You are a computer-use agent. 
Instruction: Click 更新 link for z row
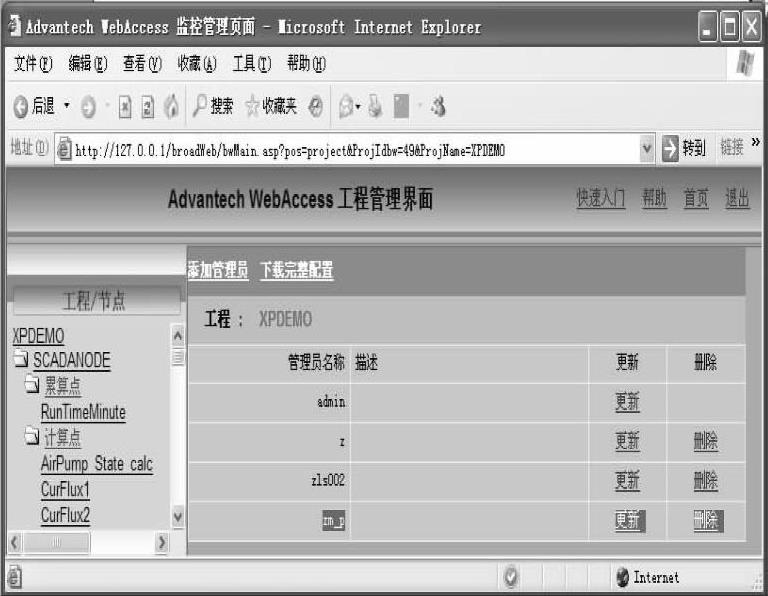(x=627, y=441)
